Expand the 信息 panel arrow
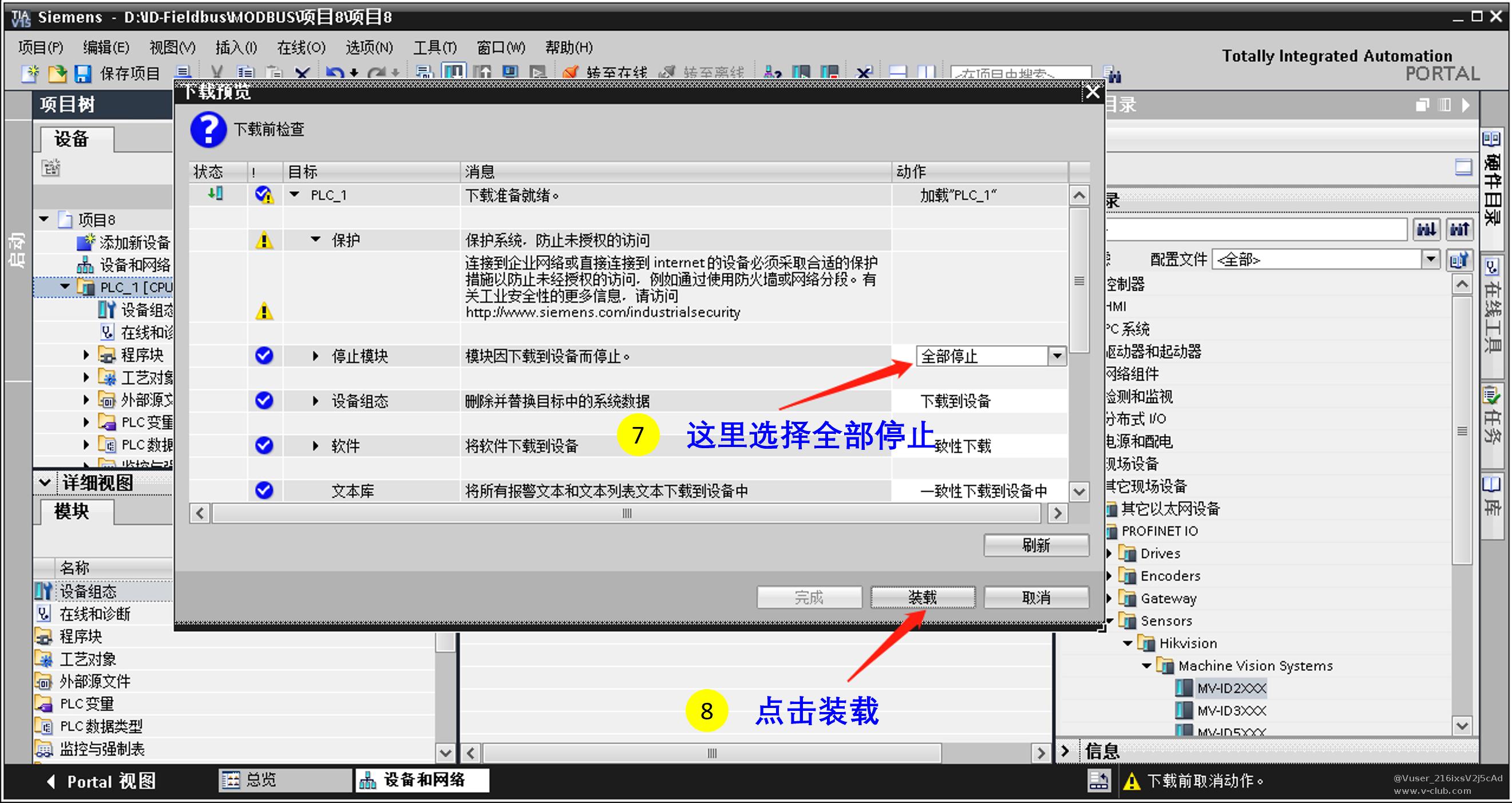The image size is (1512, 803). 1064,751
